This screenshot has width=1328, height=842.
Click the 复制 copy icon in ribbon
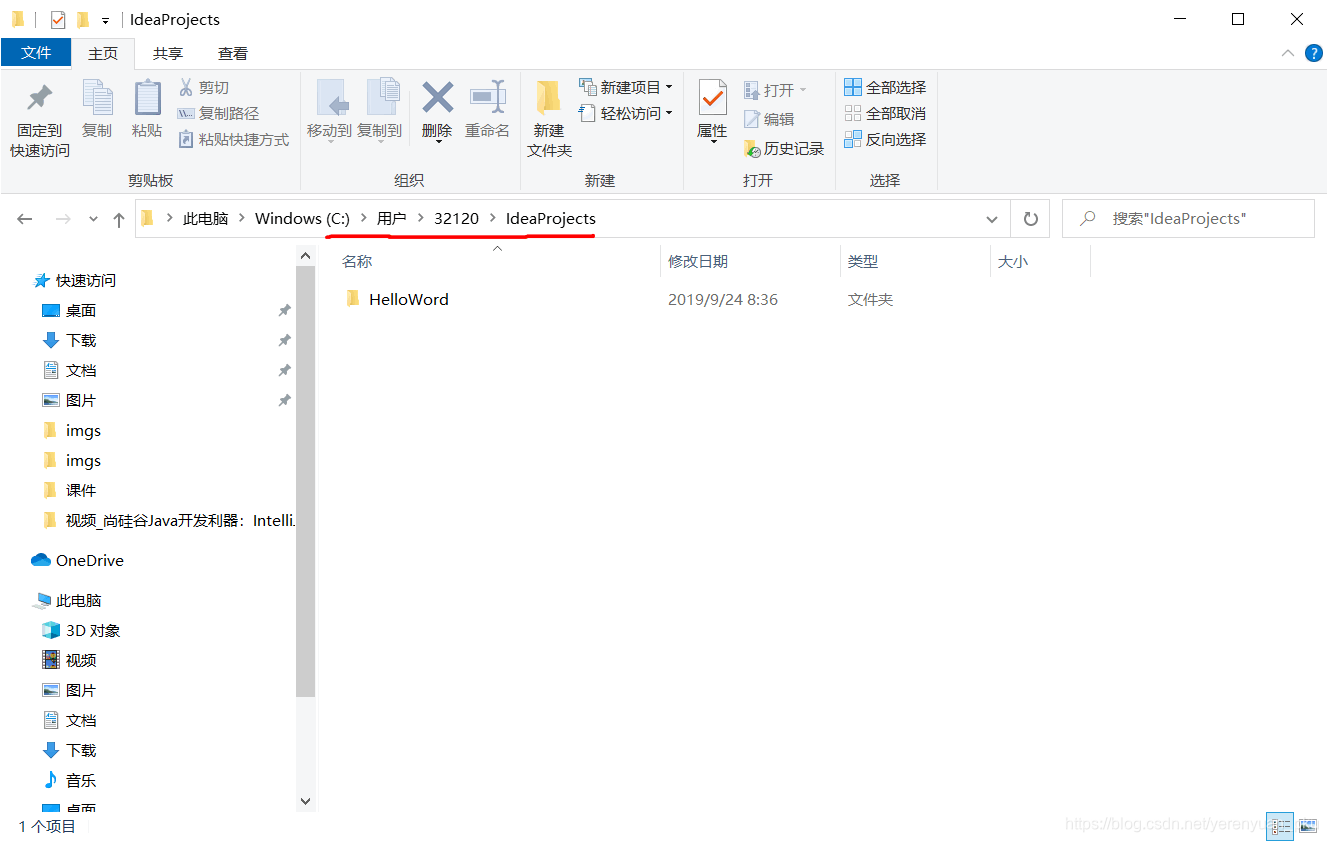click(97, 98)
